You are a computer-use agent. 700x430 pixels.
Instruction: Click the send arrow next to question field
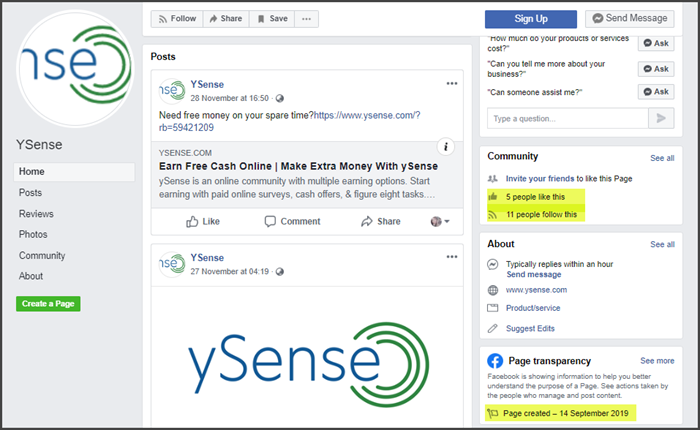(661, 118)
